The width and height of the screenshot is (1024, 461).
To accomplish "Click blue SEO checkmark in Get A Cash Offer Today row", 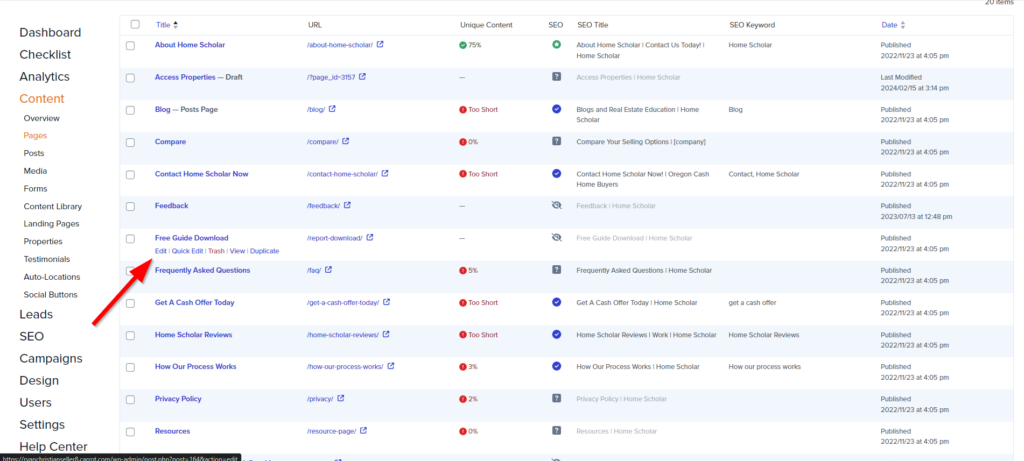I will (x=556, y=302).
